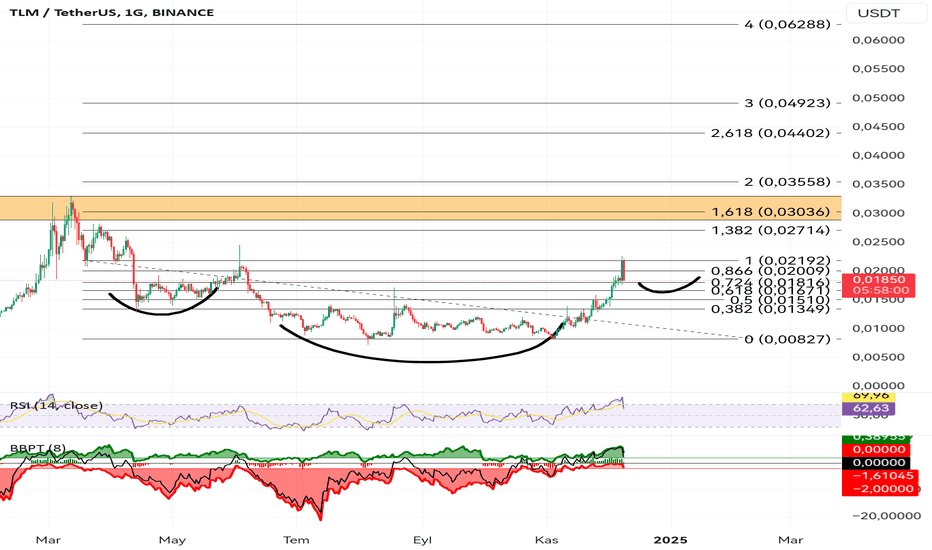Open the USDT currency selector
This screenshot has width=932, height=550.
tap(878, 12)
